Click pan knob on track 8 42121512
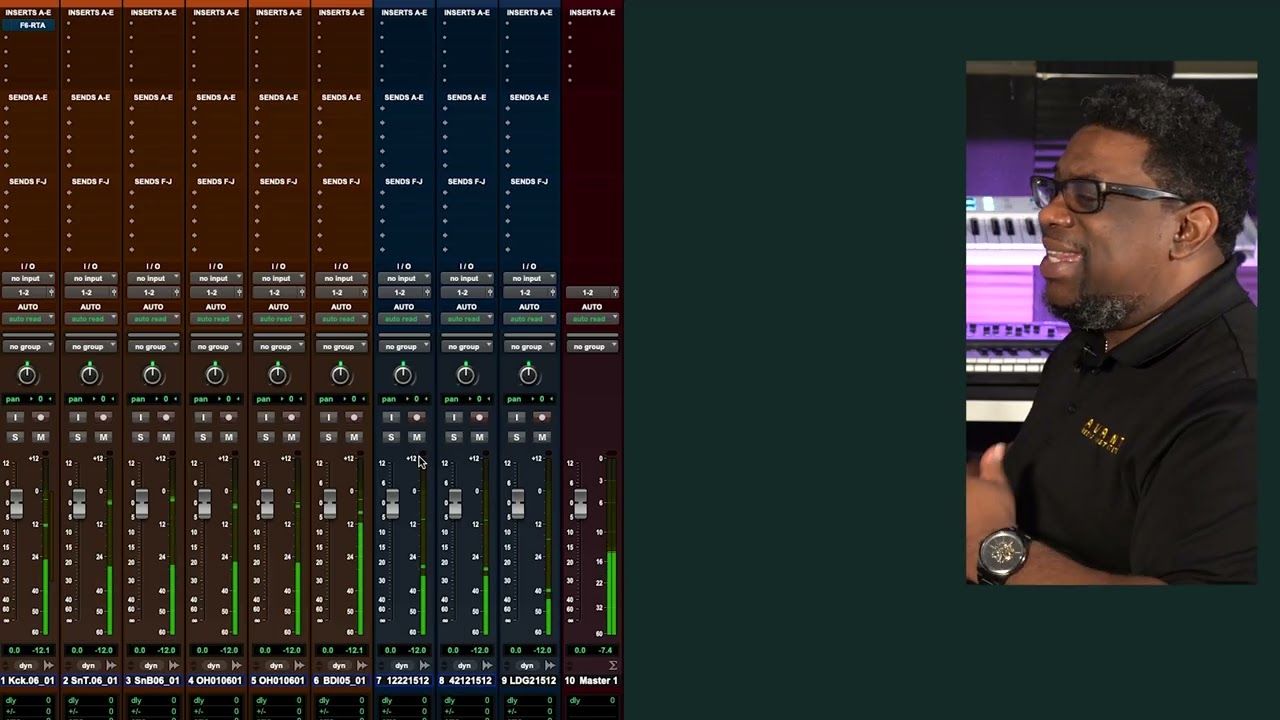 (466, 375)
